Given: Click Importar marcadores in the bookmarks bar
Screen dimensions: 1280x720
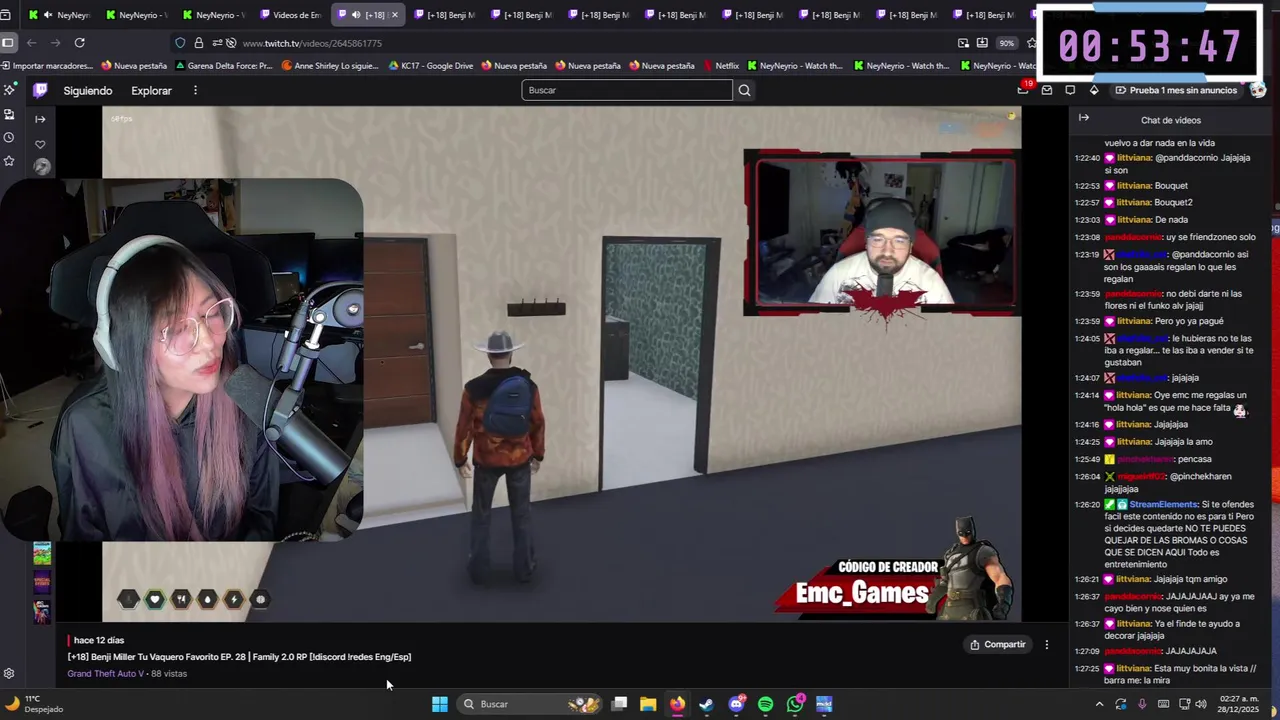Looking at the screenshot, I should tap(47, 66).
